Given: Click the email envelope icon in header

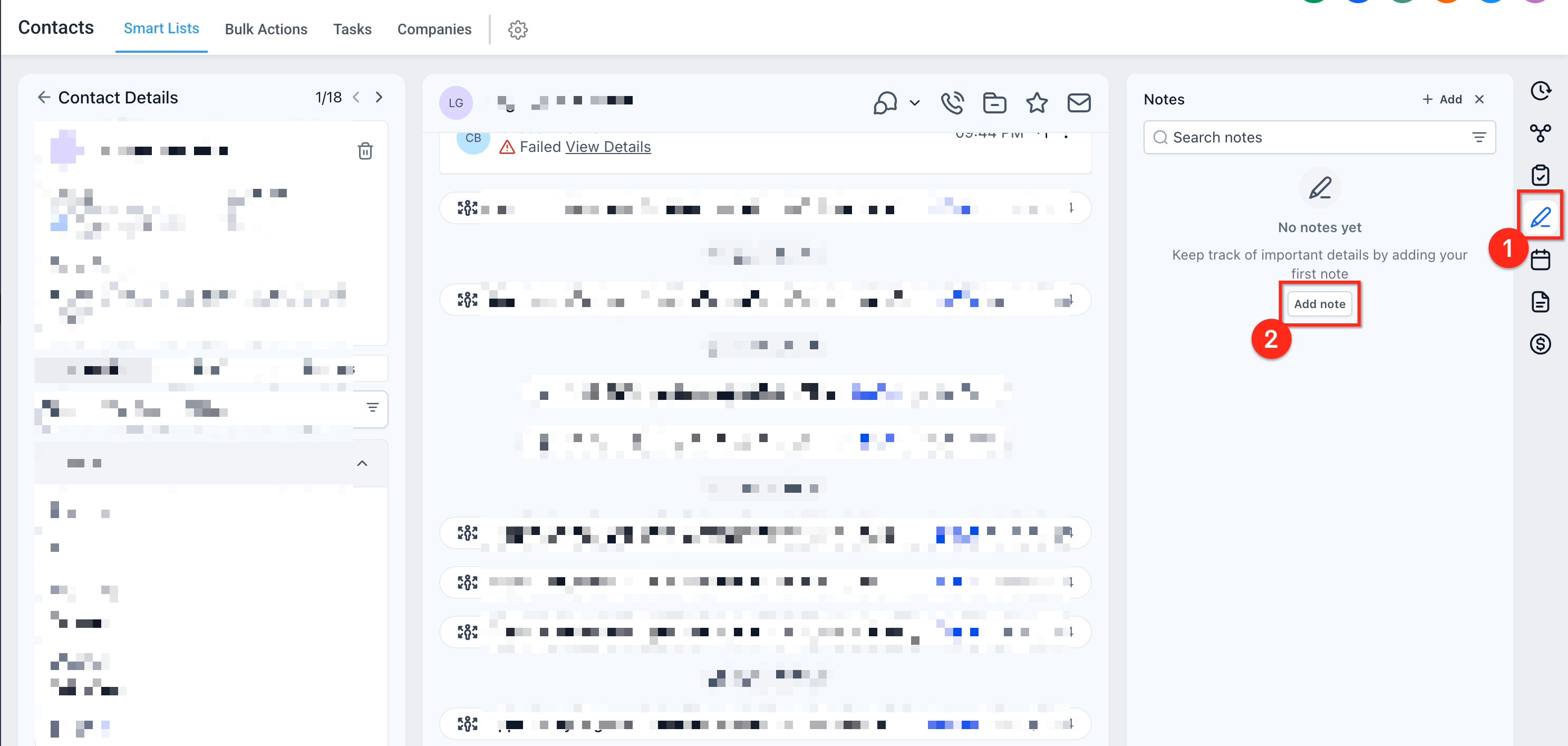Looking at the screenshot, I should point(1079,103).
